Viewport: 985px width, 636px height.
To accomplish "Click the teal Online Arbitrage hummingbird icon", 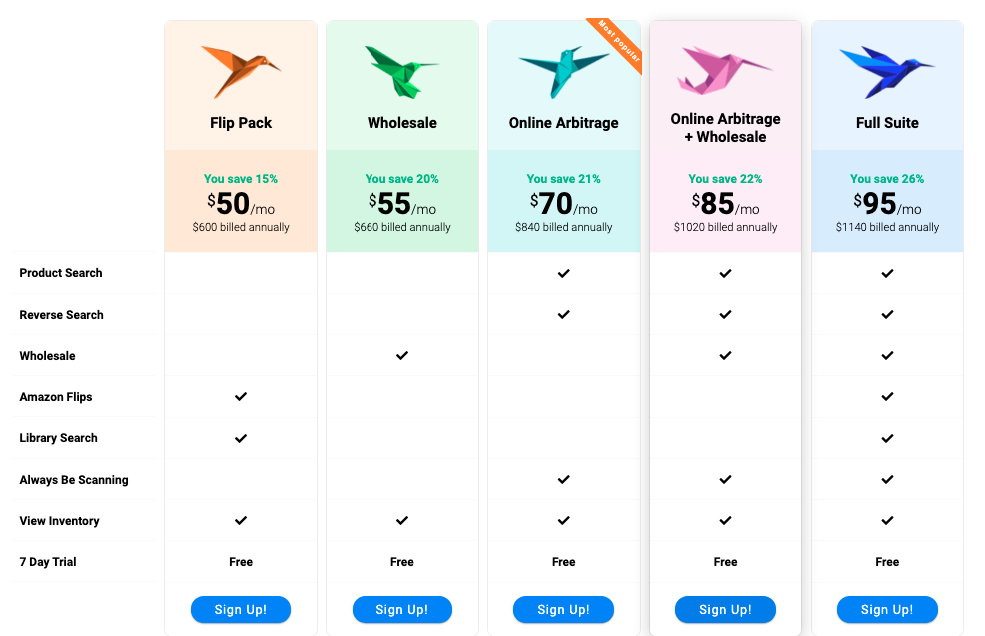I will coord(563,72).
